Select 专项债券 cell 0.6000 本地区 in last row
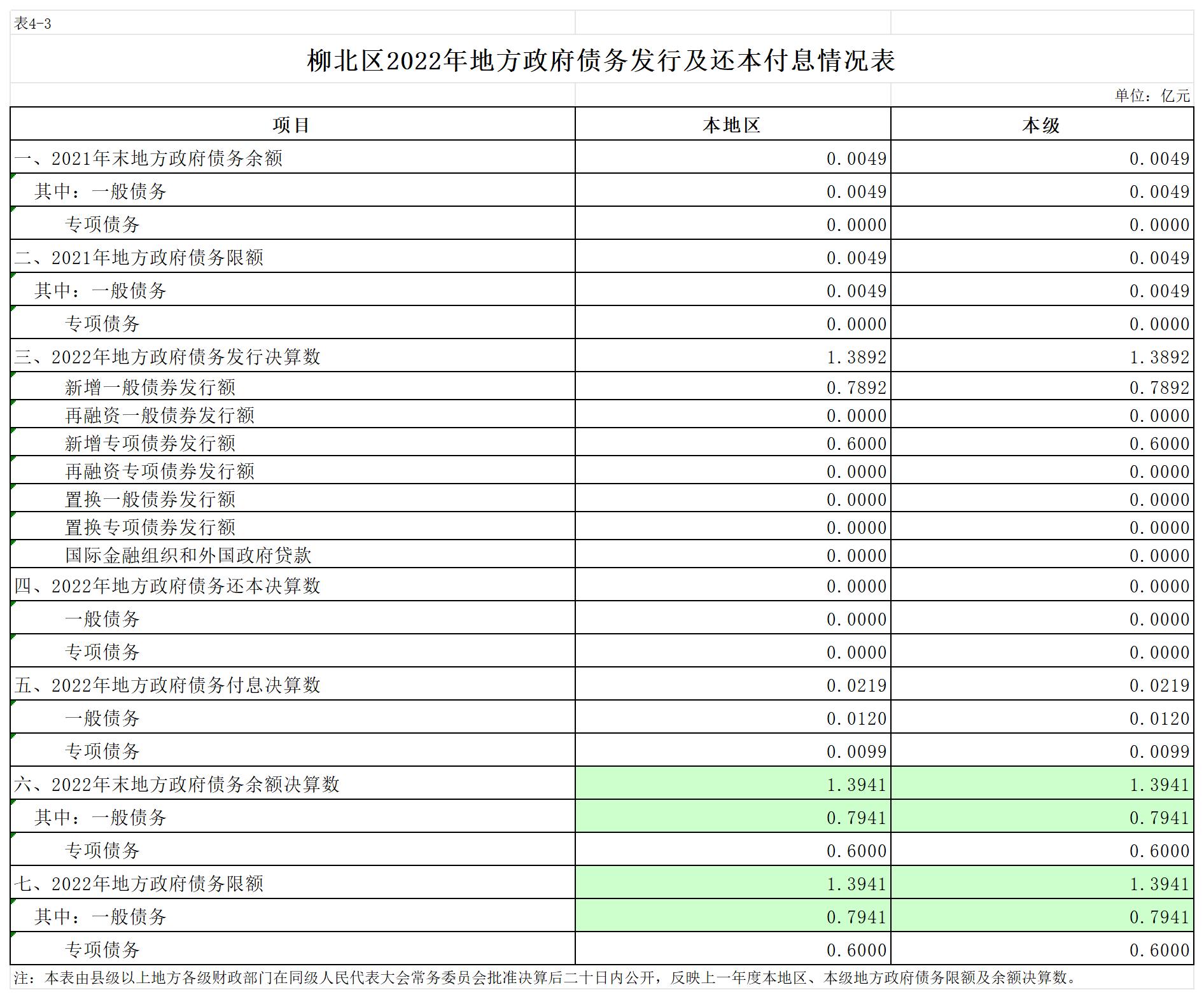Screen dimensions: 1204x999 pyautogui.click(x=732, y=949)
